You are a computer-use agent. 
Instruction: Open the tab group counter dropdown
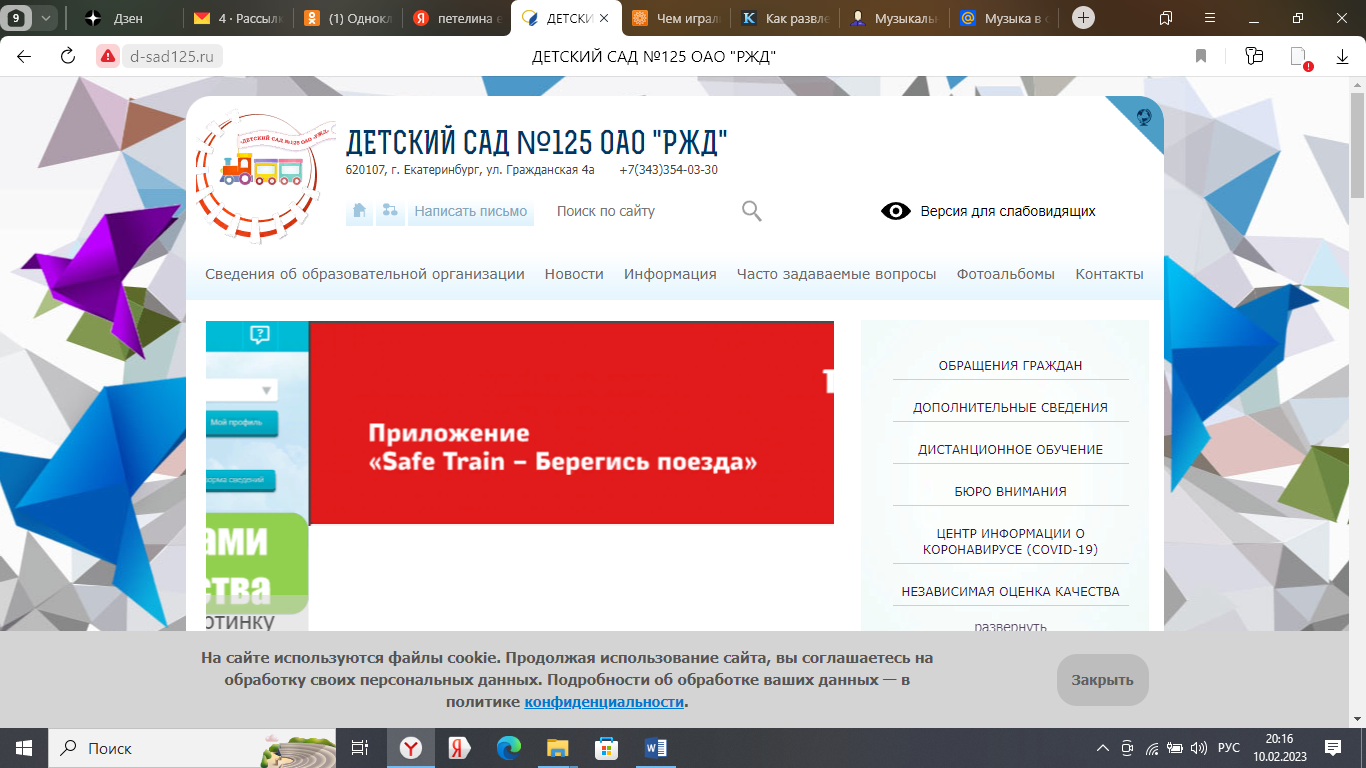pos(30,18)
